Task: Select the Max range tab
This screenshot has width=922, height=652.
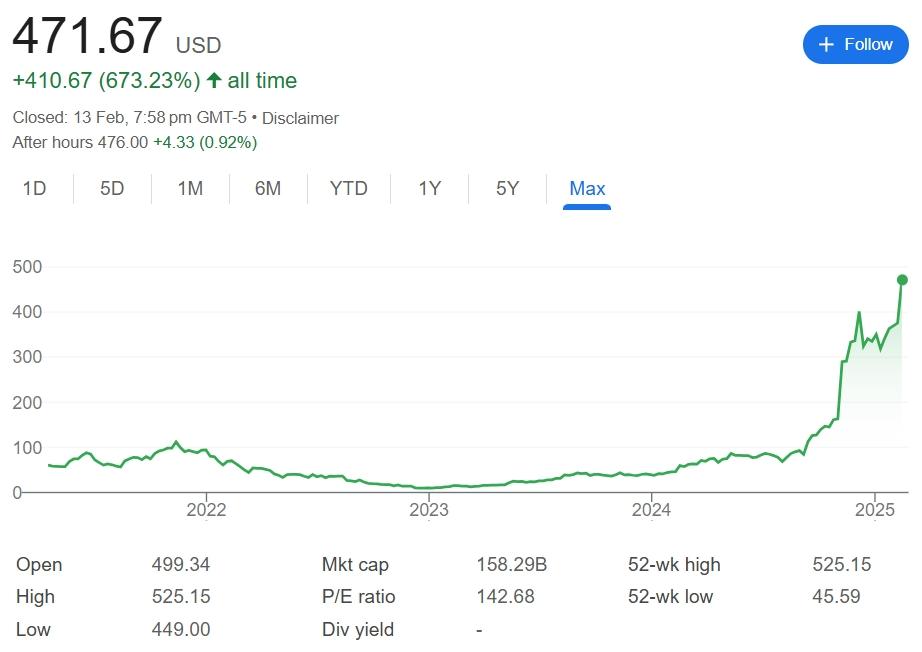Action: tap(587, 188)
